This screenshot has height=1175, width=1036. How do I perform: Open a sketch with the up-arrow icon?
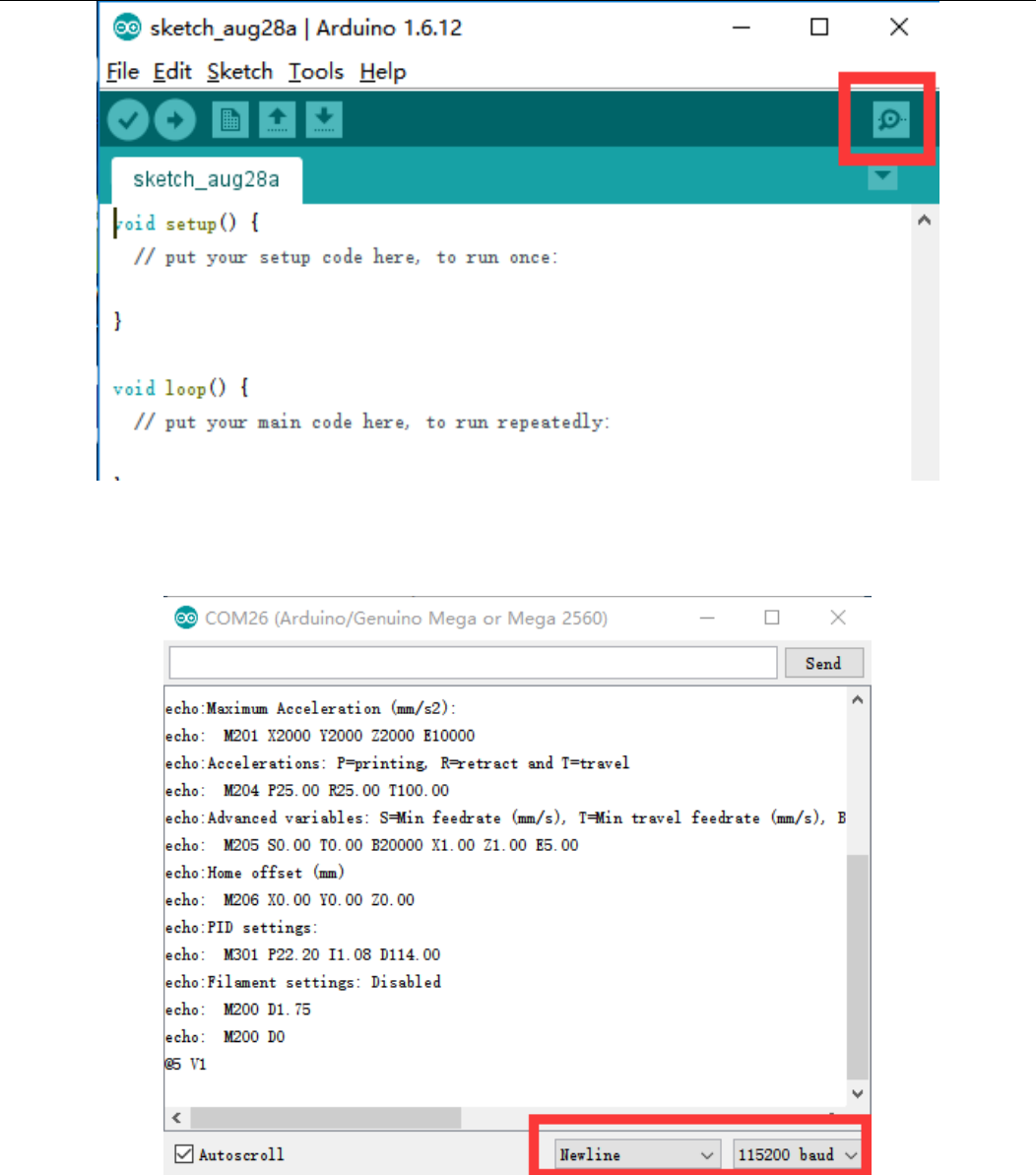pyautogui.click(x=277, y=120)
